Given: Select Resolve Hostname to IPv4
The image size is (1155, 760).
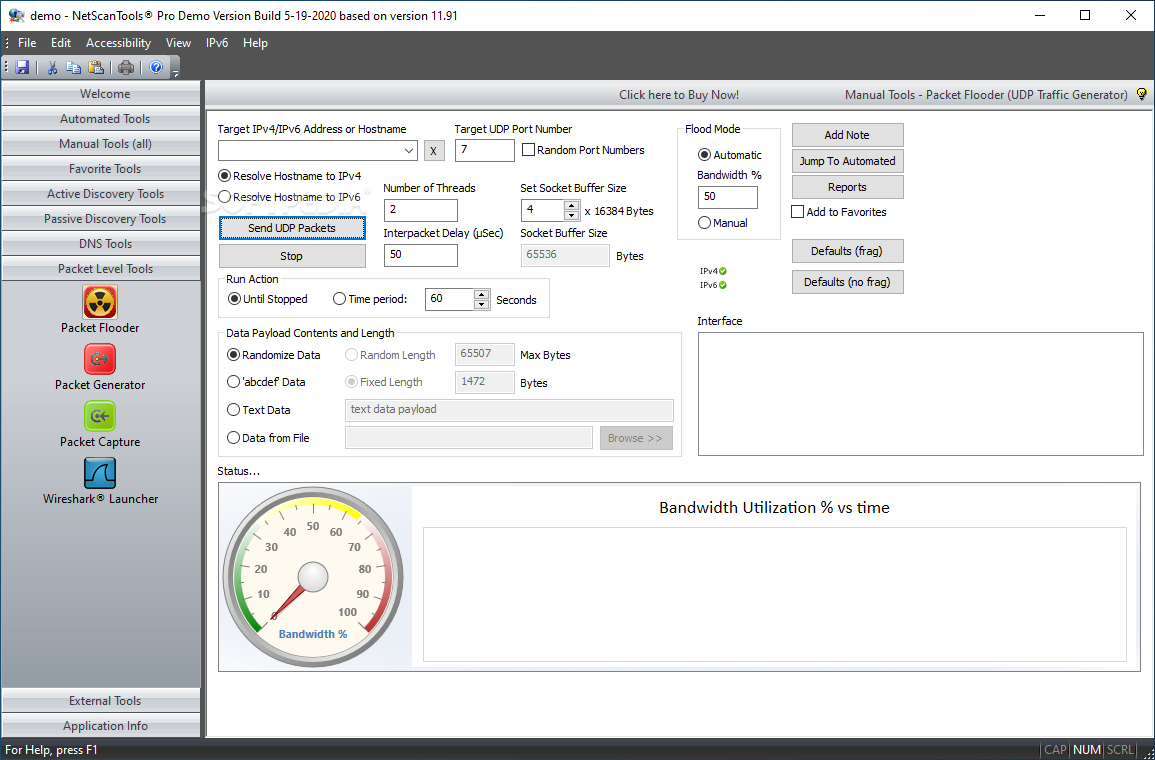Looking at the screenshot, I should point(290,176).
